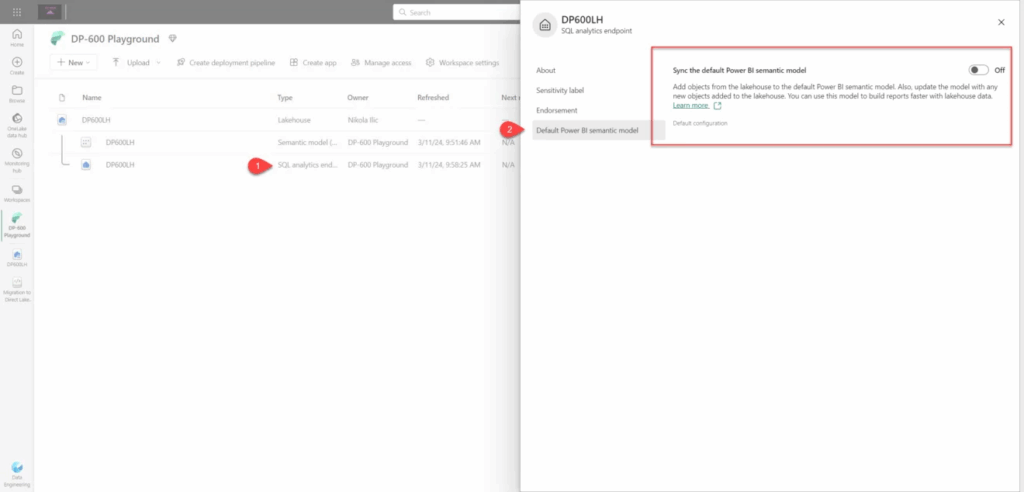The image size is (1024, 492).
Task: Open the New dropdown button
Action: click(x=74, y=63)
